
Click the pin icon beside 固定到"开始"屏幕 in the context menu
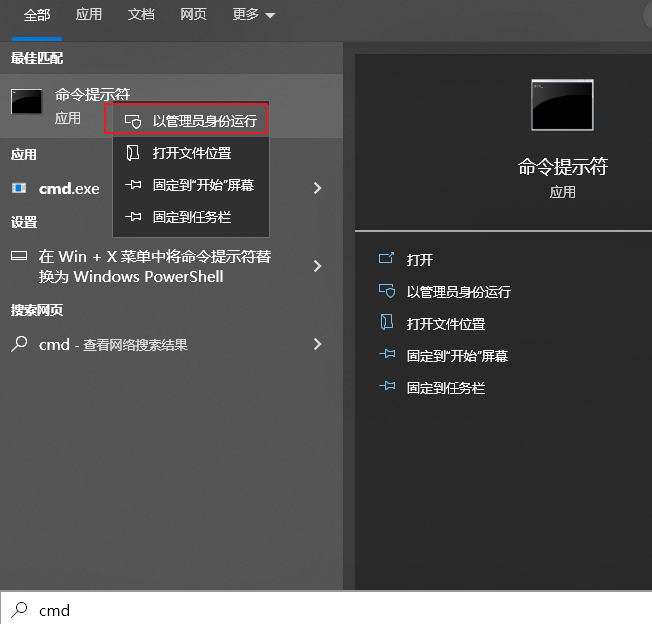pyautogui.click(x=133, y=185)
